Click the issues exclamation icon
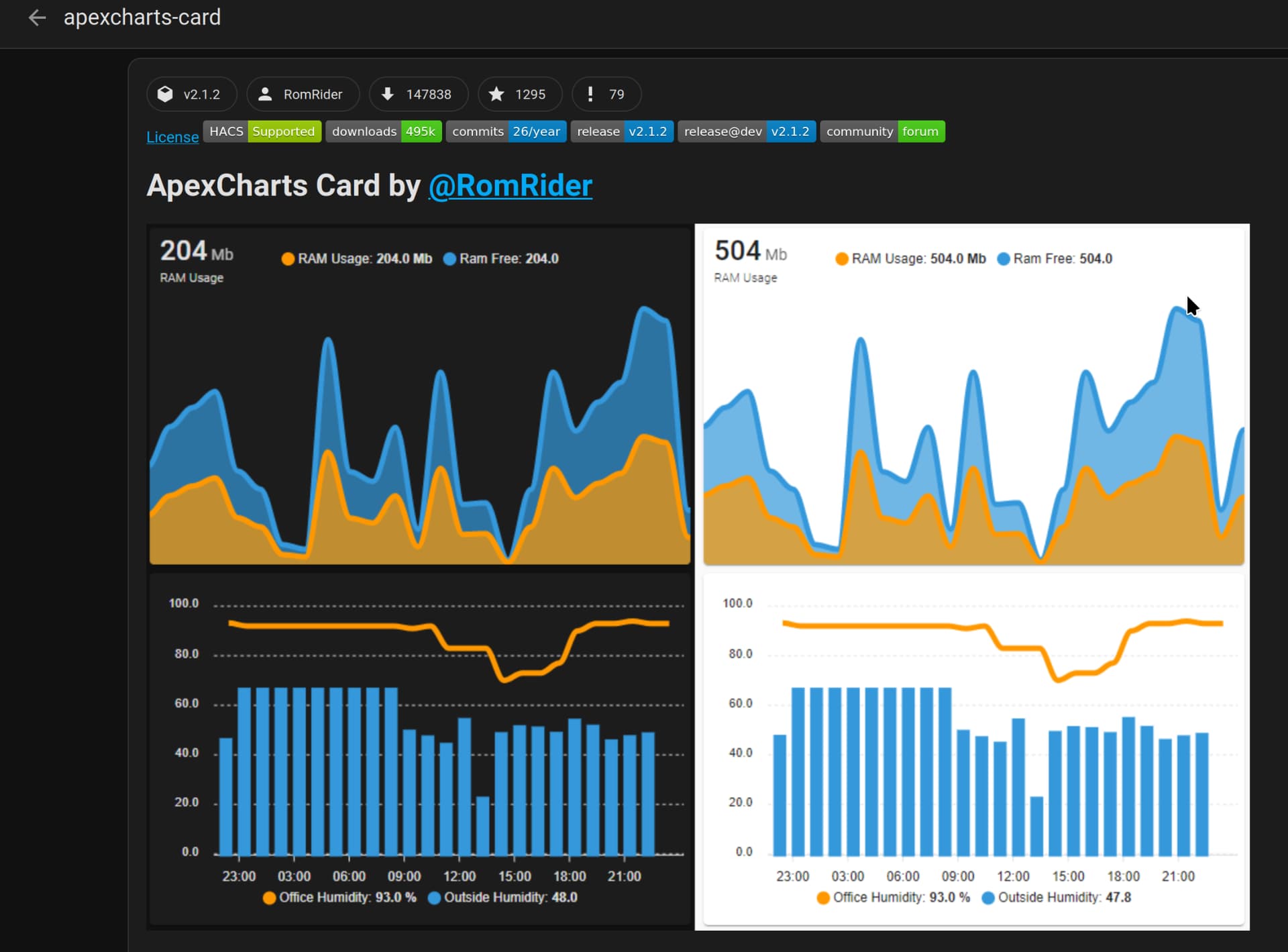The width and height of the screenshot is (1288, 952). click(590, 94)
